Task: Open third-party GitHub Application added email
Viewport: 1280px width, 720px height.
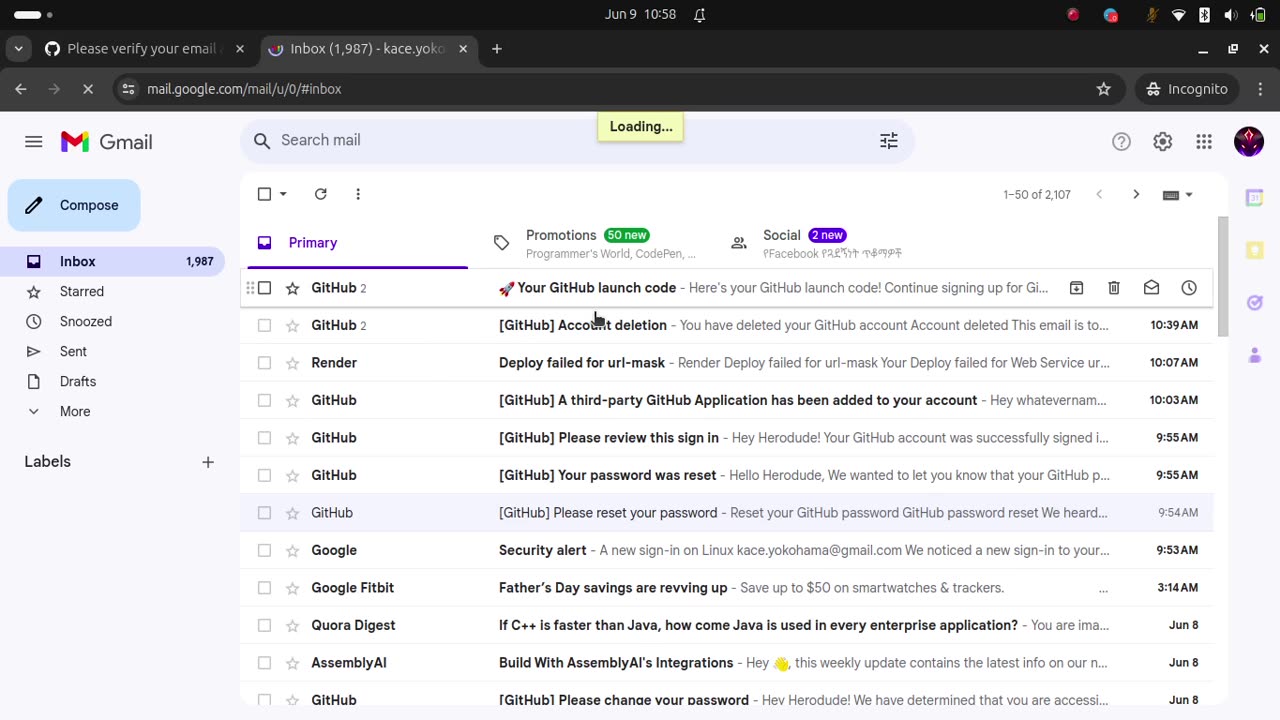Action: coord(727,400)
